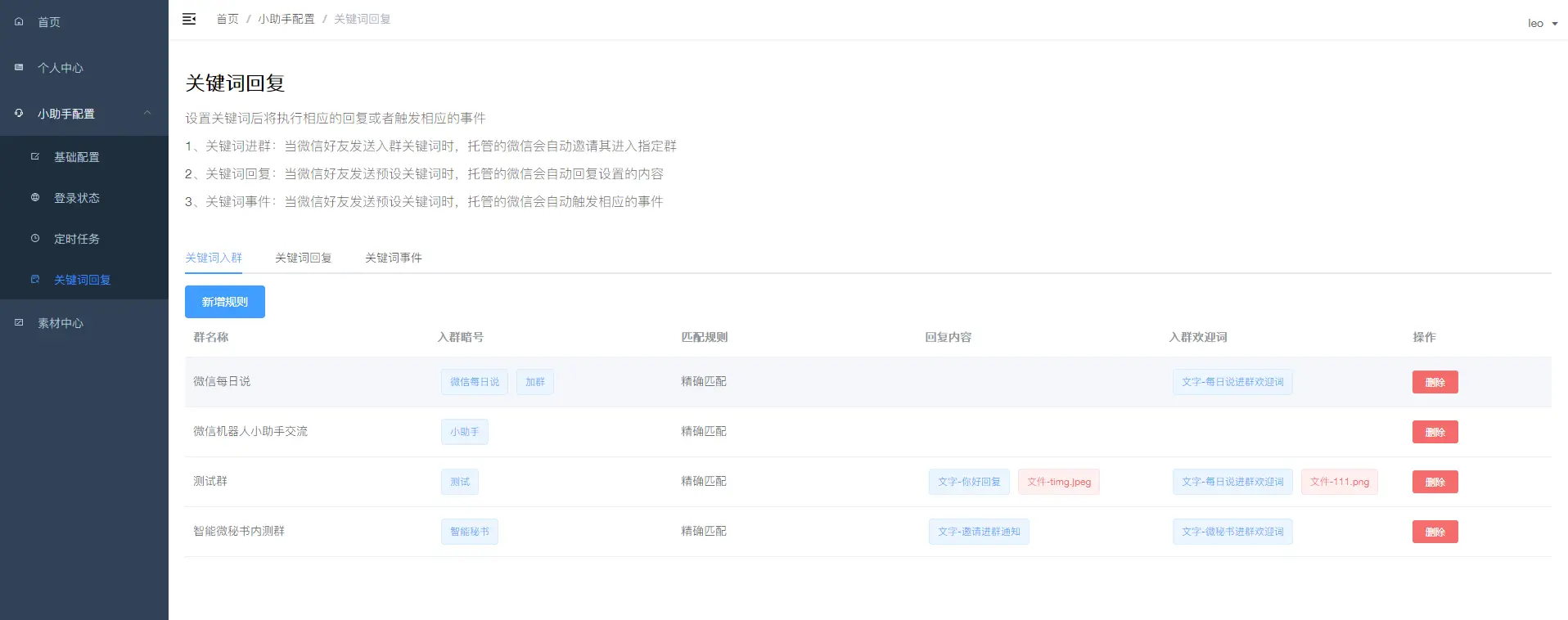Click the group name 微信每日说
1568x620 pixels.
tap(222, 381)
